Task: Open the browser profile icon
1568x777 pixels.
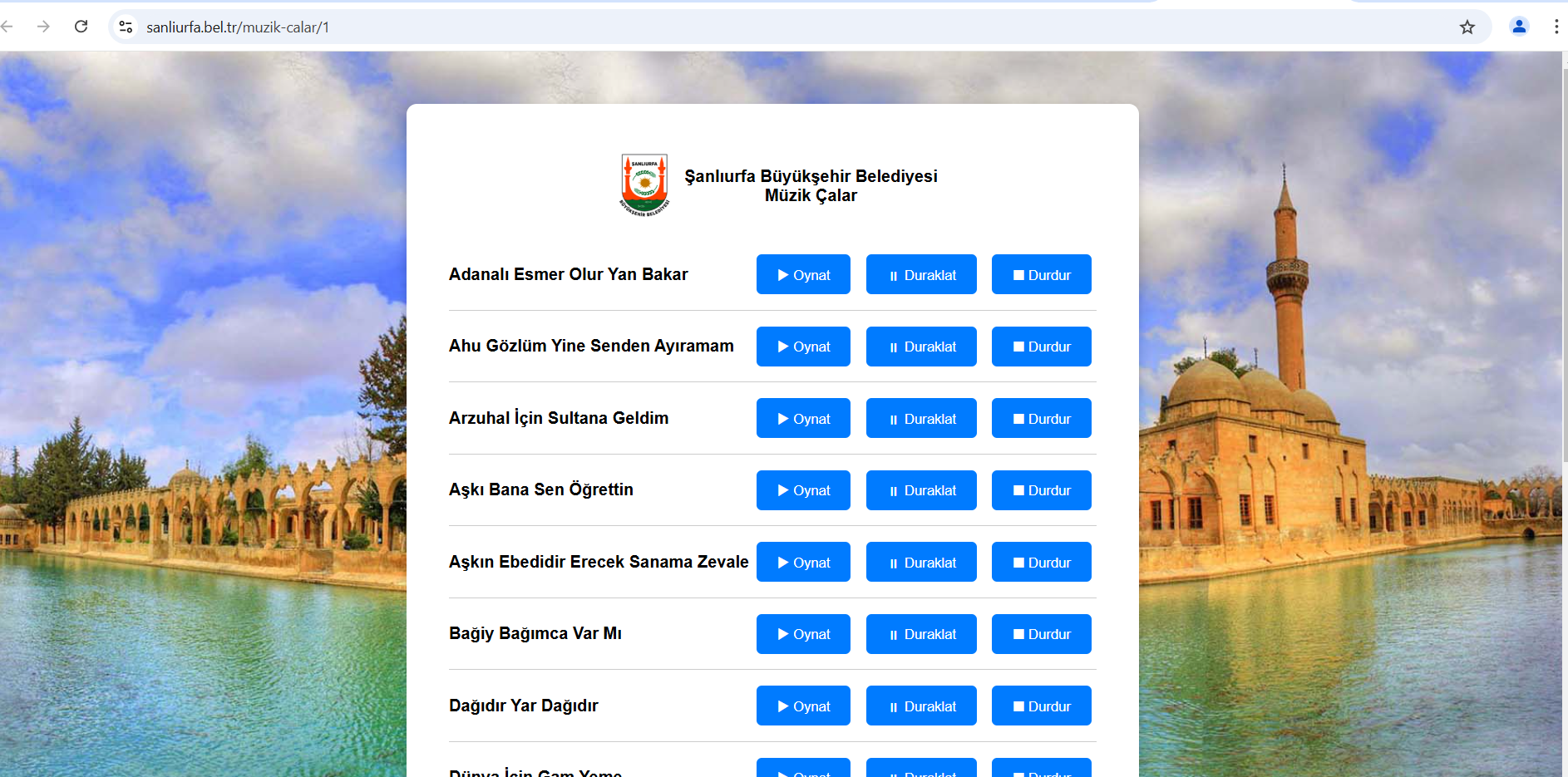Action: point(1518,27)
